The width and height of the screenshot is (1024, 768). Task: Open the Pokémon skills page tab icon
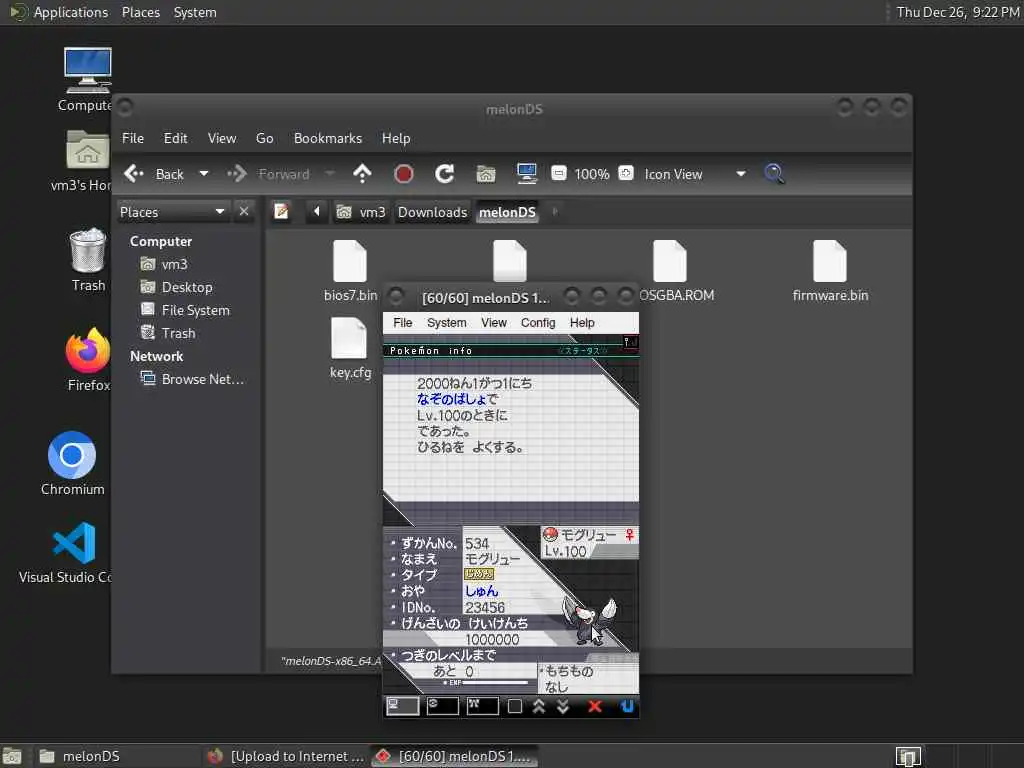(442, 706)
